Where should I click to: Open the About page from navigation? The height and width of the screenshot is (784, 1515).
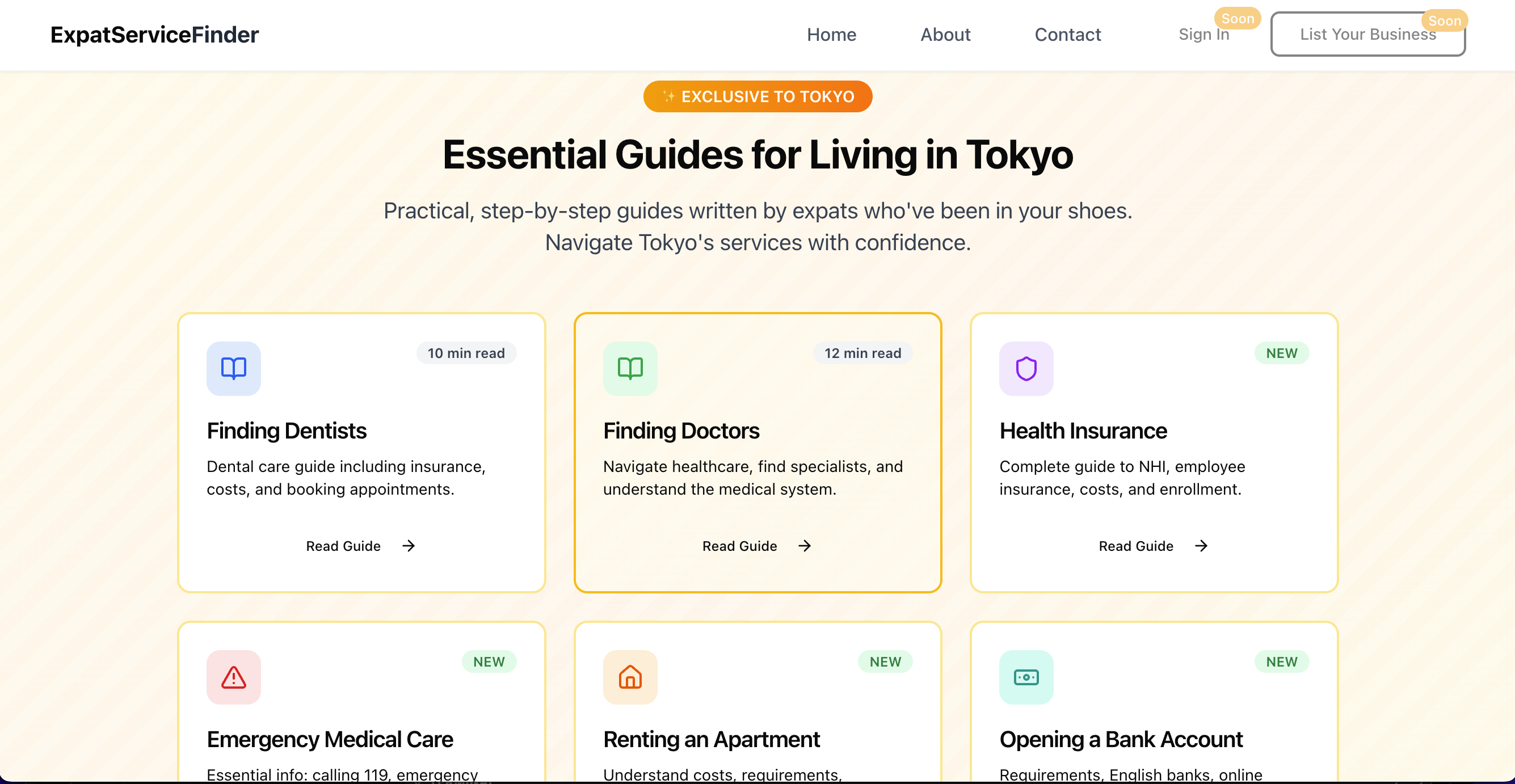945,35
